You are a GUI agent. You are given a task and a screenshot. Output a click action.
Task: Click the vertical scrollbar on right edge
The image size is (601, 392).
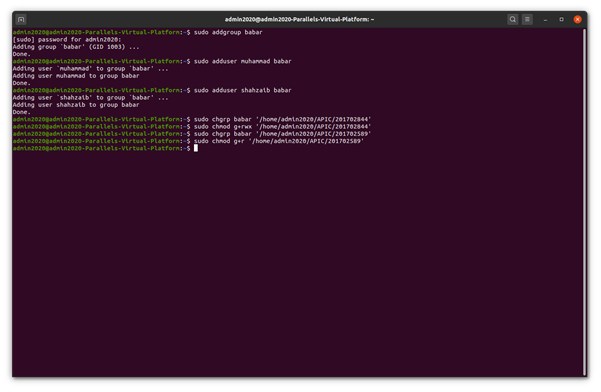585,202
